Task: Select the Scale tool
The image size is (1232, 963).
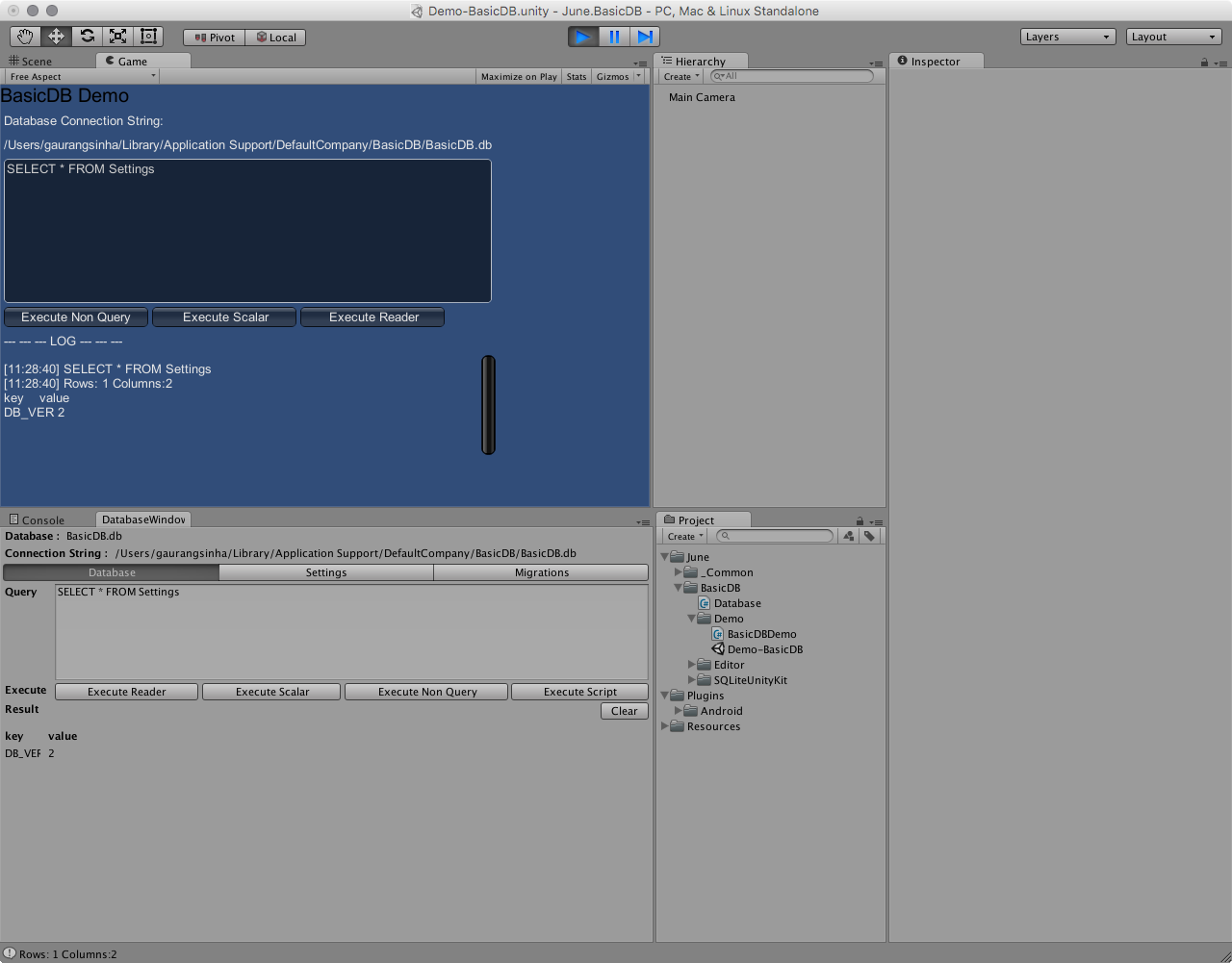Action: point(117,37)
